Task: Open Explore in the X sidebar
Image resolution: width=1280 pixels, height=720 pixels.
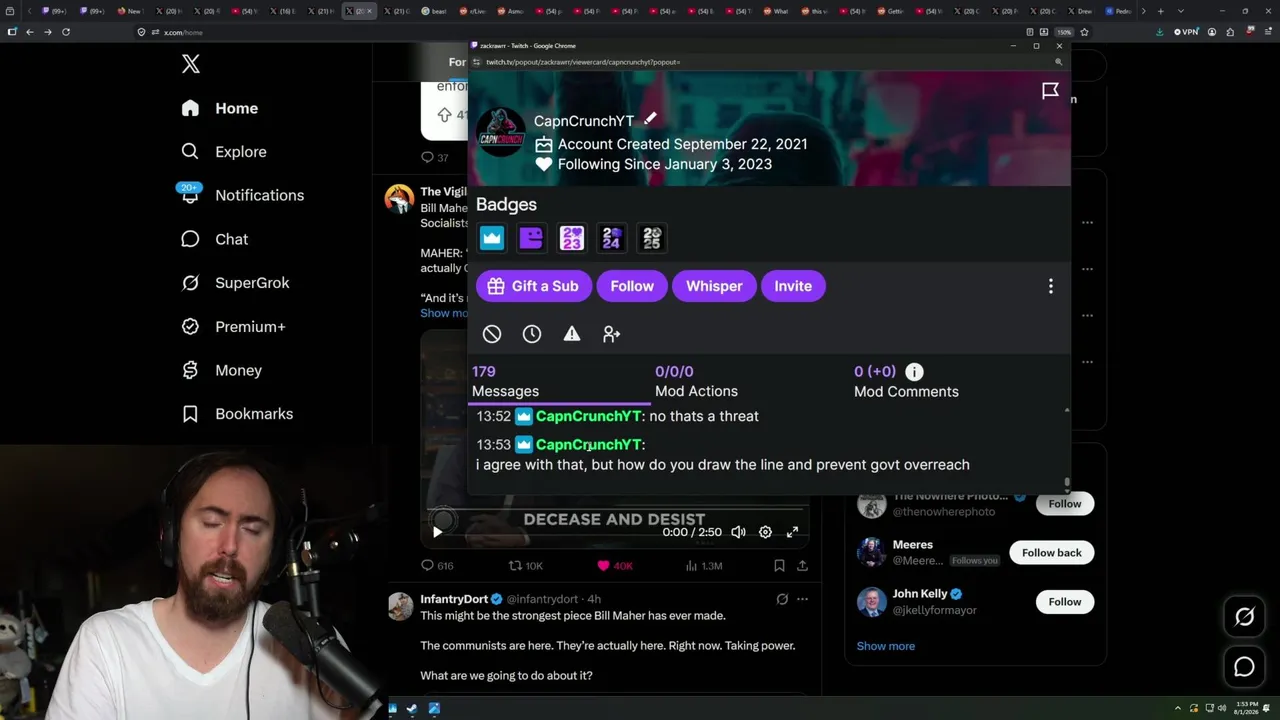Action: 224,152
